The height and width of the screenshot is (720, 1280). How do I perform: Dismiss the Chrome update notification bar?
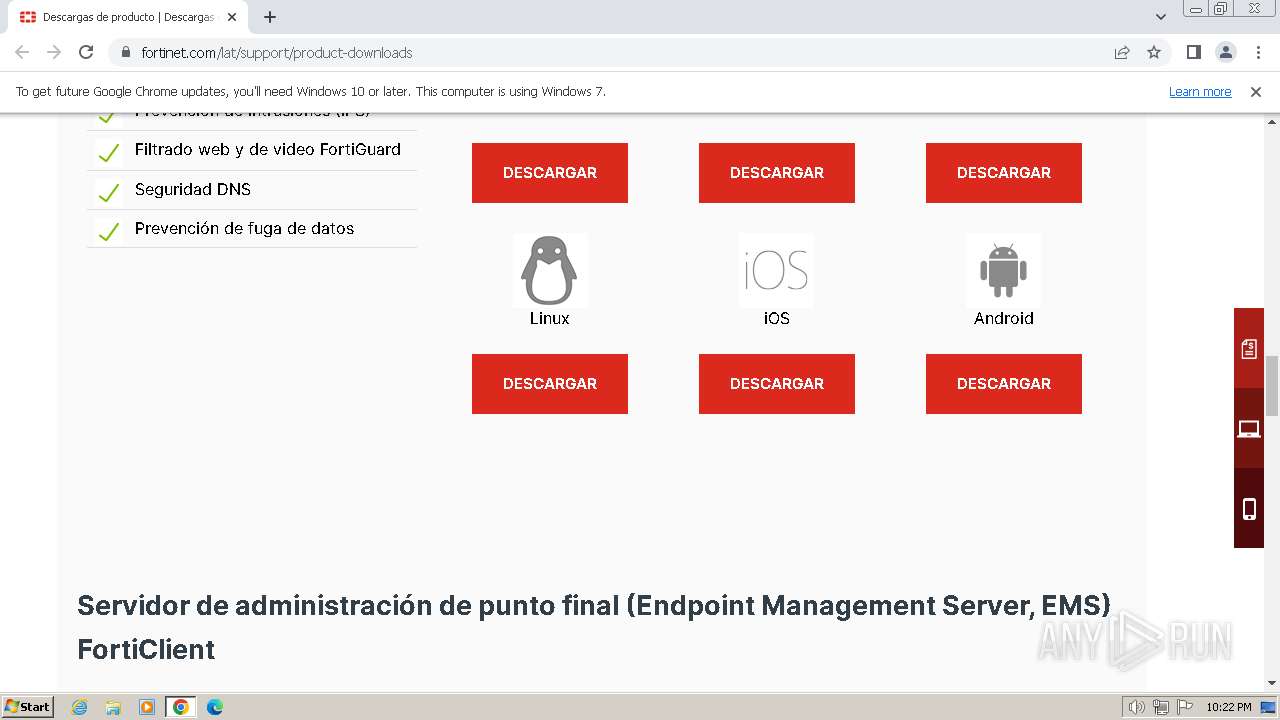[x=1256, y=91]
